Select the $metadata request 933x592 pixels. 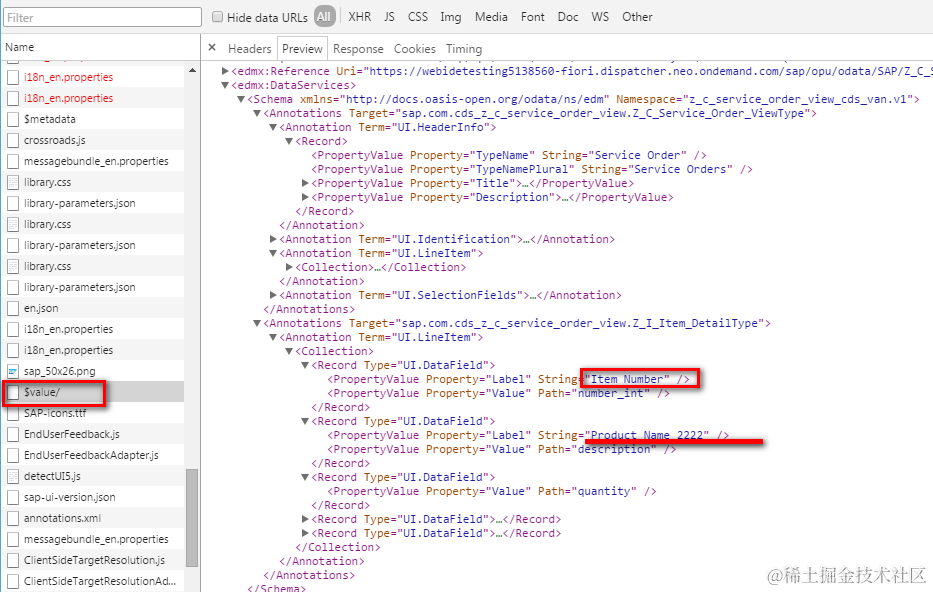click(x=92, y=119)
